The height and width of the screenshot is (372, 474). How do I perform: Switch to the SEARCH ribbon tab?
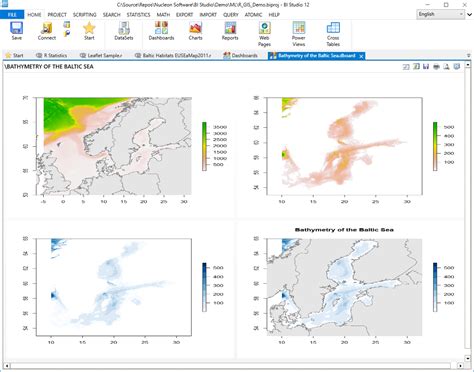(x=111, y=15)
